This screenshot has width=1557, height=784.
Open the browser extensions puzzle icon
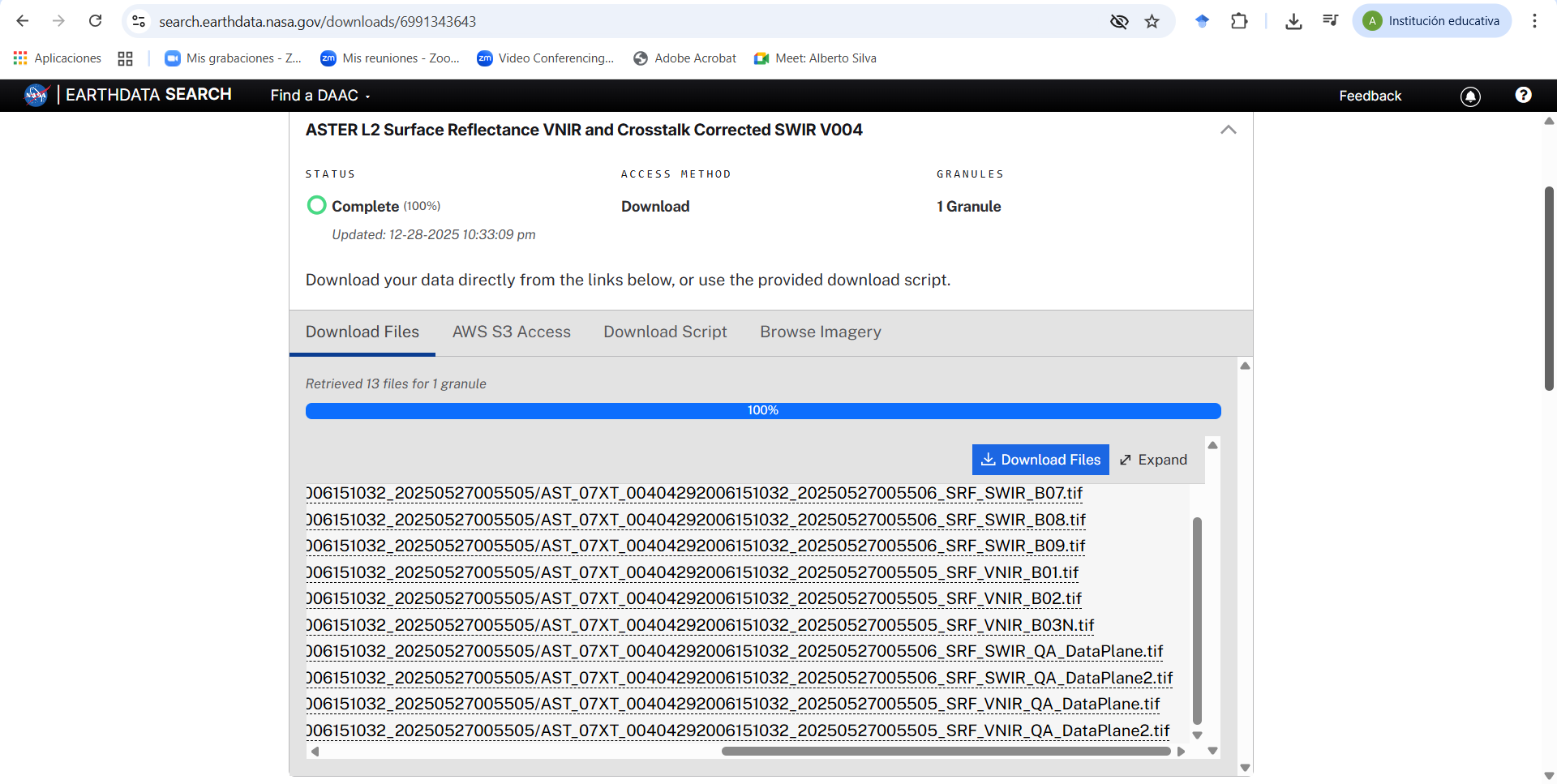click(1239, 22)
